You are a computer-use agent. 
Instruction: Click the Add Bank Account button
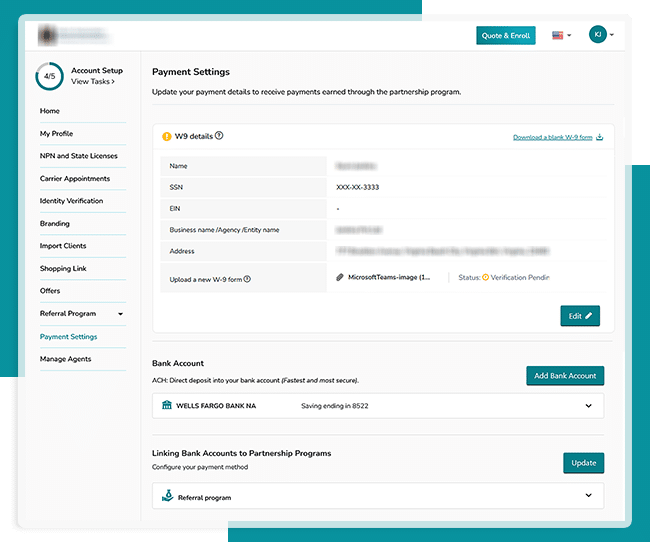coord(565,376)
